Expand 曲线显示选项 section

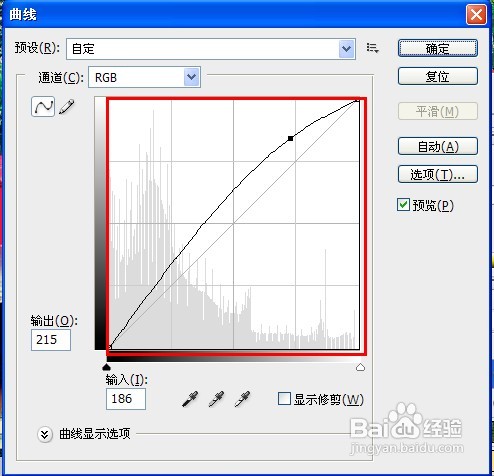point(45,434)
